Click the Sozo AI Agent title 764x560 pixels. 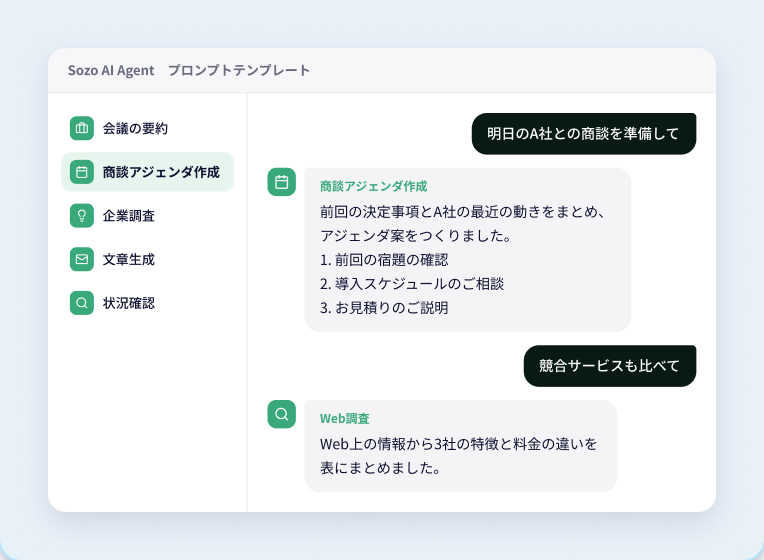pyautogui.click(x=111, y=71)
